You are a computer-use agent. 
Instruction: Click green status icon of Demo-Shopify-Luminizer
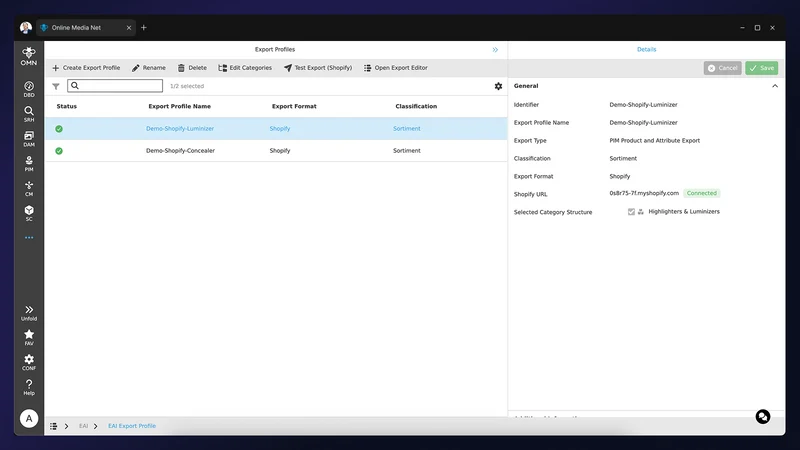coord(59,129)
